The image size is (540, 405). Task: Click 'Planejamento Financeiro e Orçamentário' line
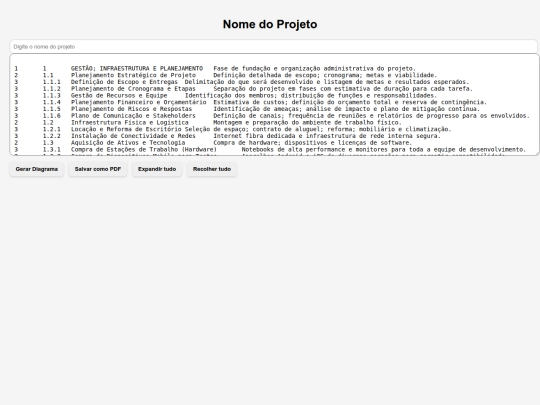[x=138, y=102]
